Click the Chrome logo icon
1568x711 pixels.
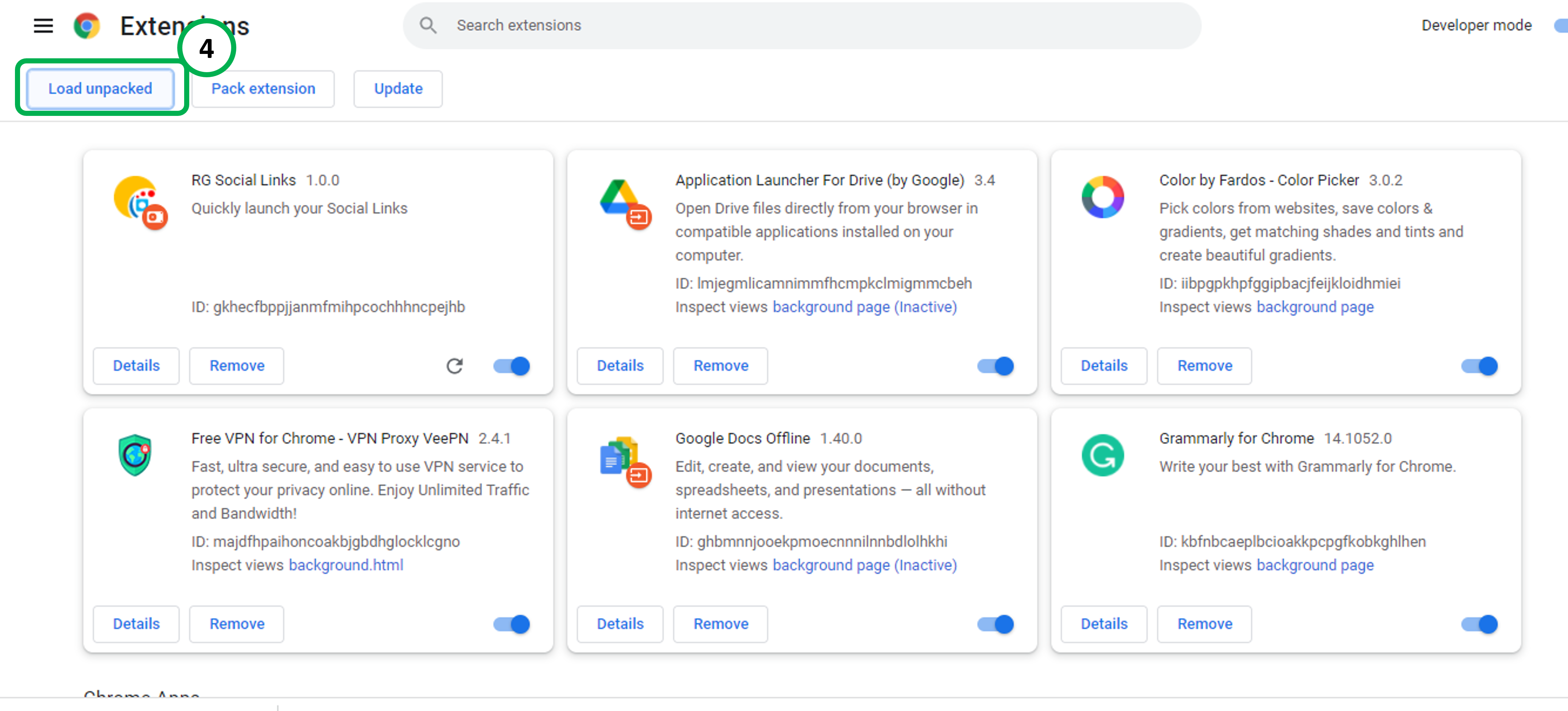pyautogui.click(x=86, y=26)
